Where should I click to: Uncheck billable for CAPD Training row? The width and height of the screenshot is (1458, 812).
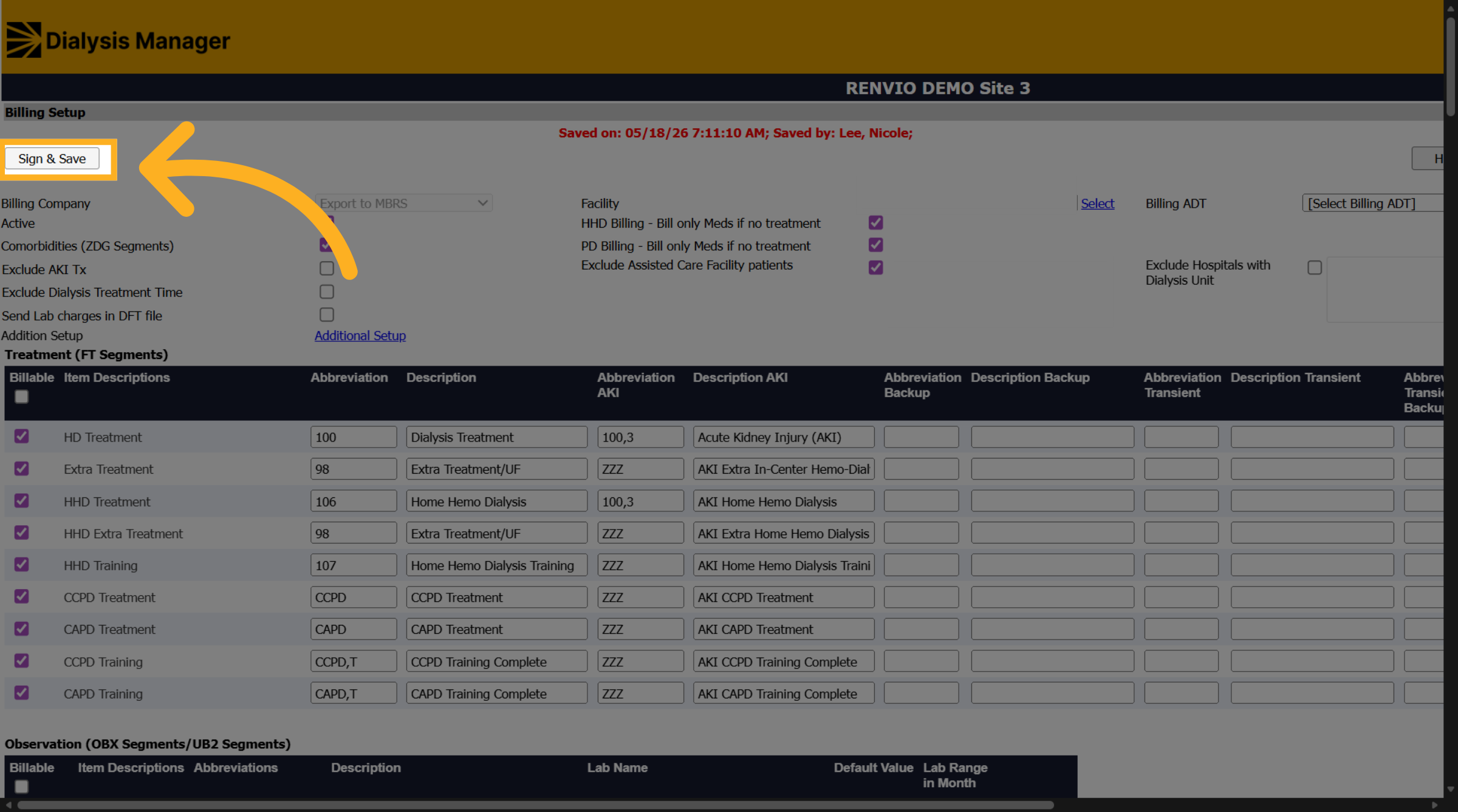21,692
